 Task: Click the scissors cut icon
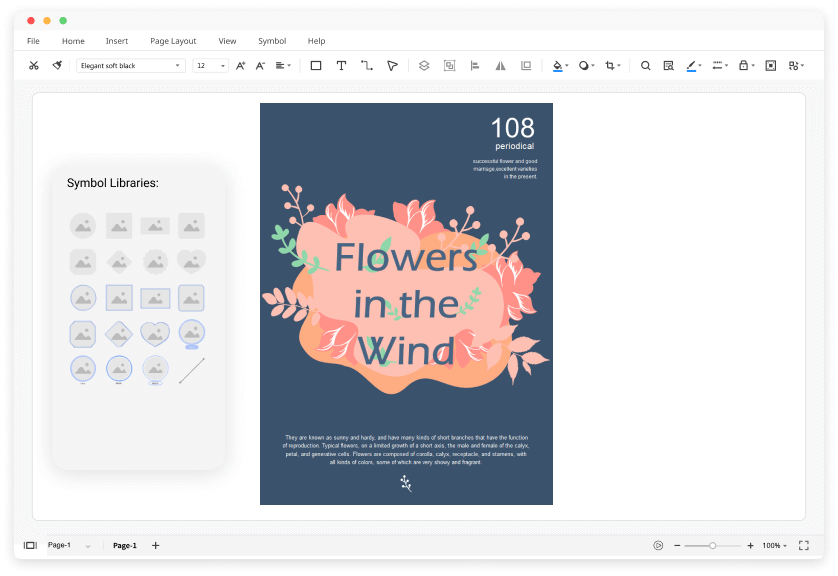33,66
